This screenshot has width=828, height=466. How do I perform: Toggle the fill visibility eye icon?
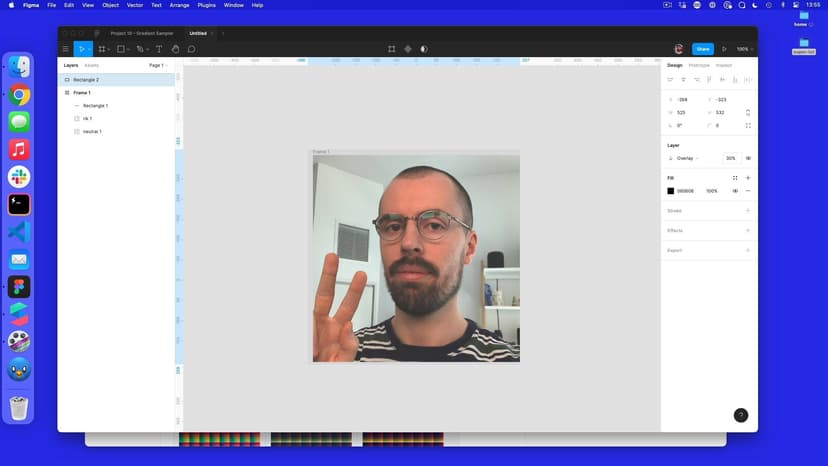pyautogui.click(x=735, y=191)
